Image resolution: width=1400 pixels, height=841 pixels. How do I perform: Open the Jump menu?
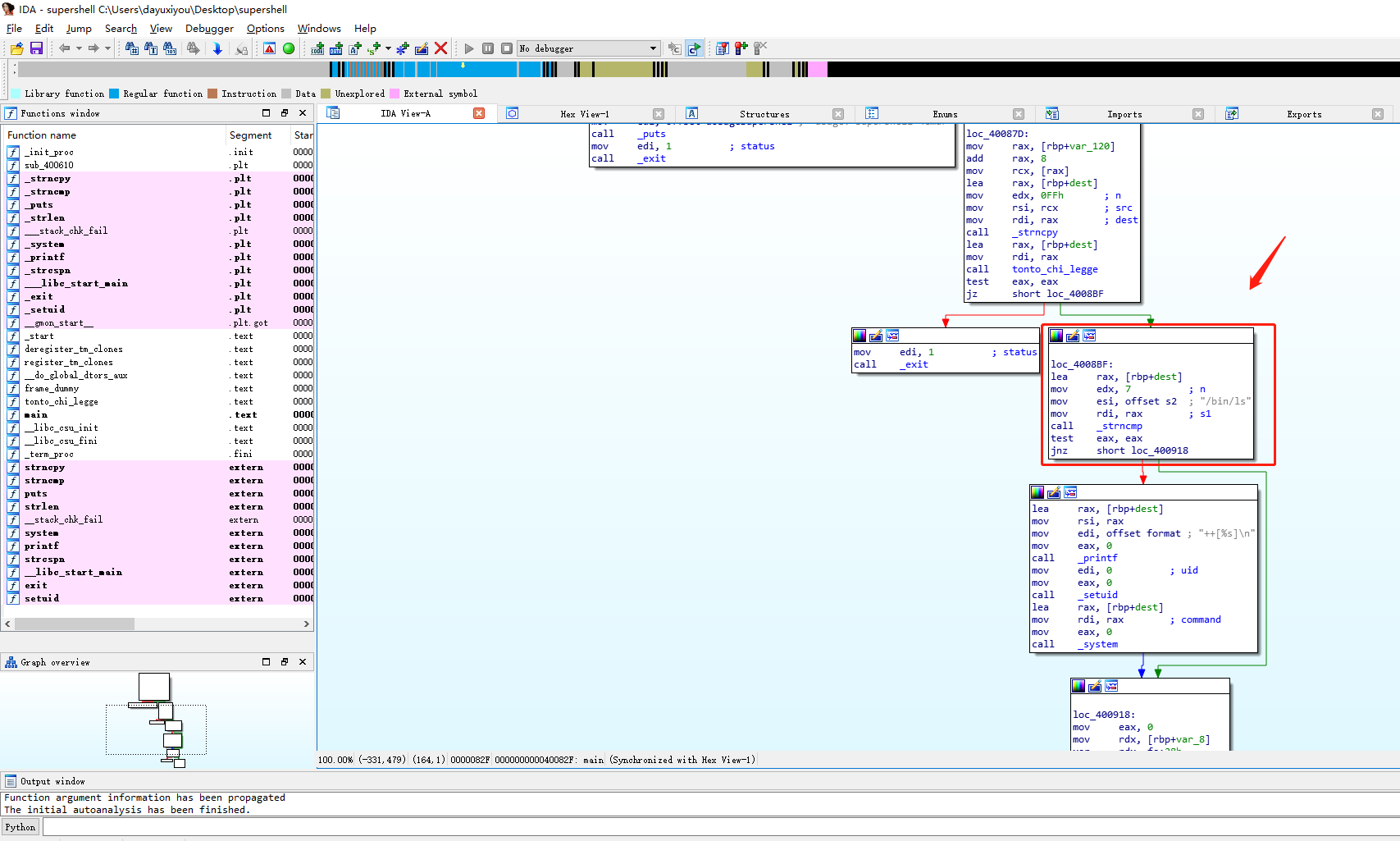pyautogui.click(x=79, y=28)
